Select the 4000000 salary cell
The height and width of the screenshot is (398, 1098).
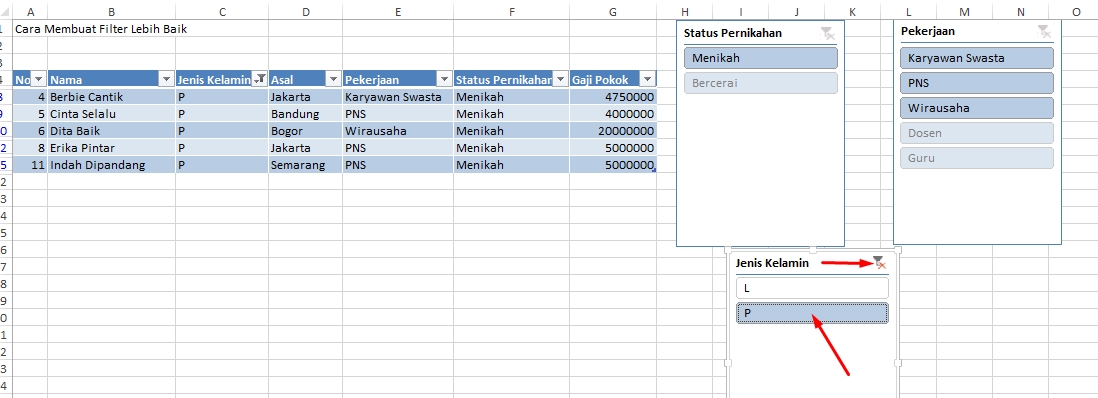click(x=613, y=114)
